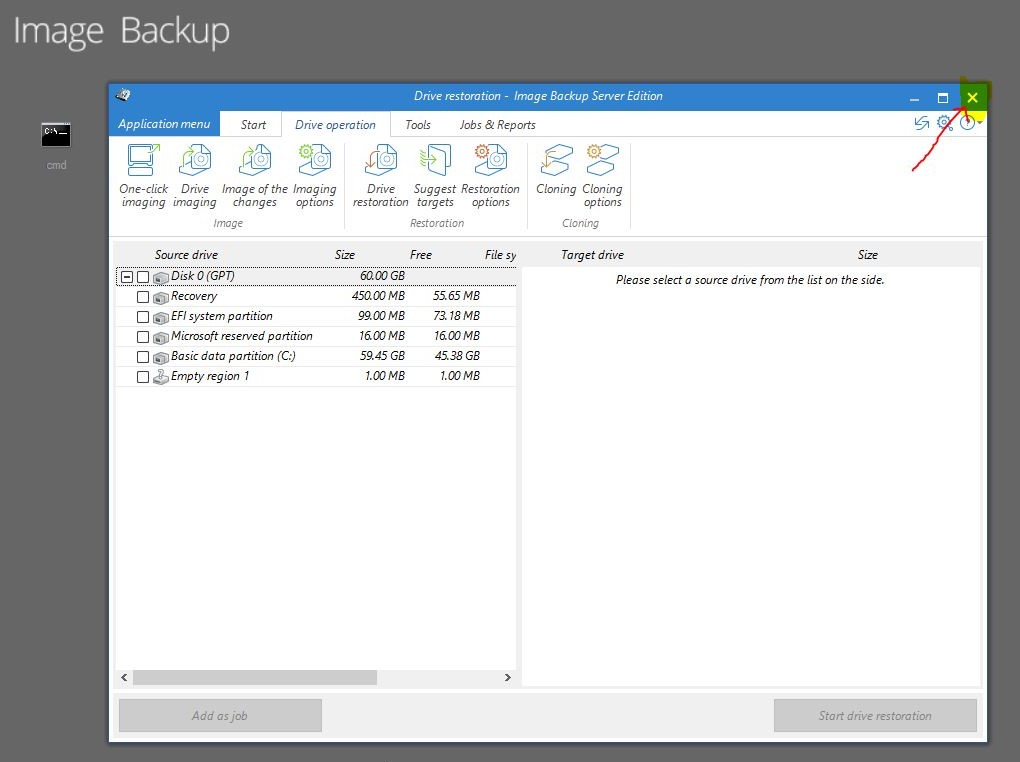Image resolution: width=1020 pixels, height=762 pixels.
Task: Click the application logo in title bar
Action: click(123, 95)
